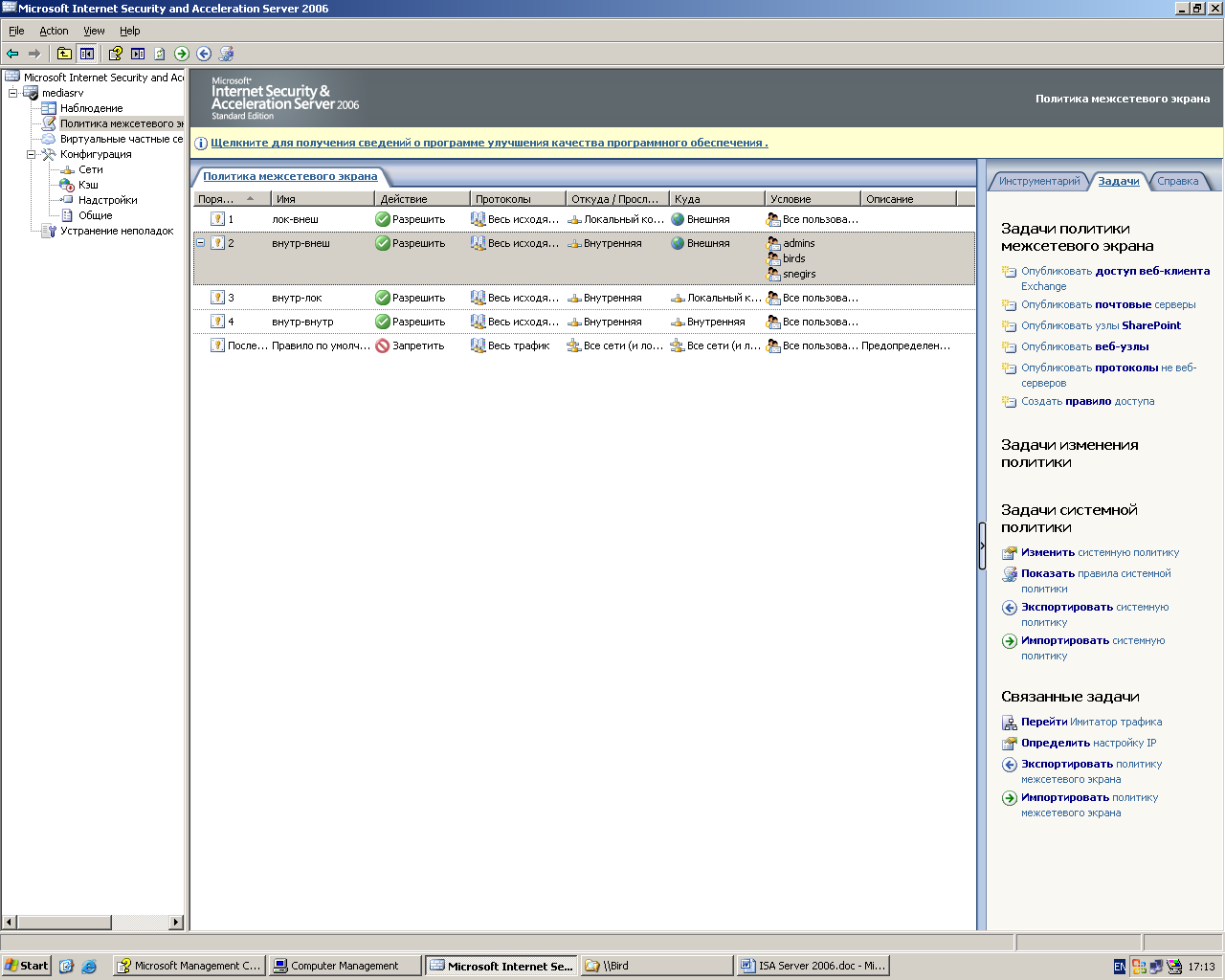Open the File menu
The width and height of the screenshot is (1225, 980).
(16, 31)
